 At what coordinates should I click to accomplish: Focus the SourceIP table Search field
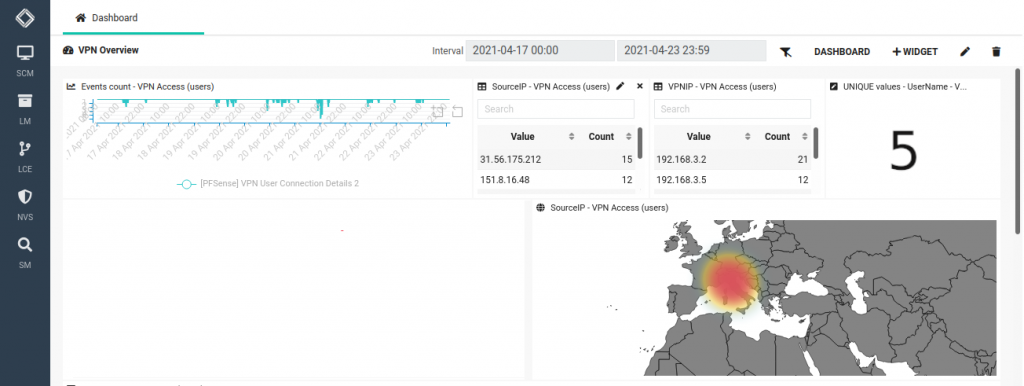point(556,109)
